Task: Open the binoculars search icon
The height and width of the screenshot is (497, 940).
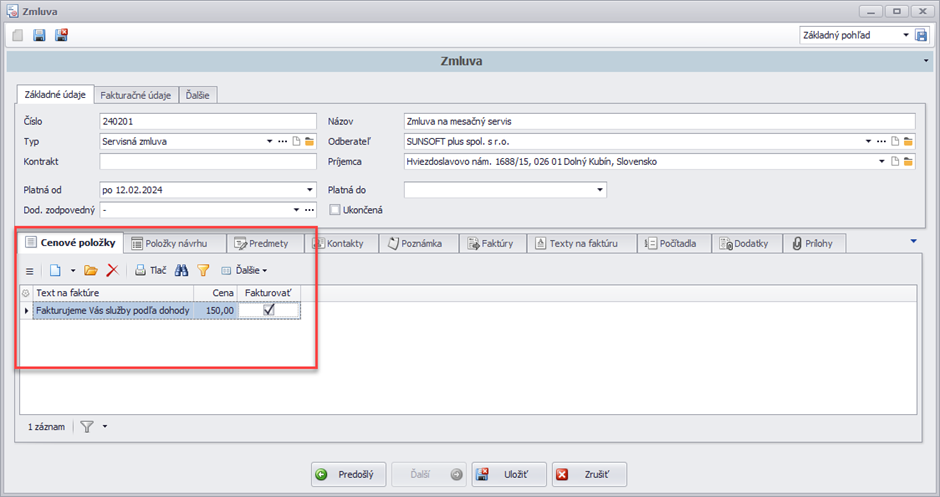Action: (x=182, y=270)
